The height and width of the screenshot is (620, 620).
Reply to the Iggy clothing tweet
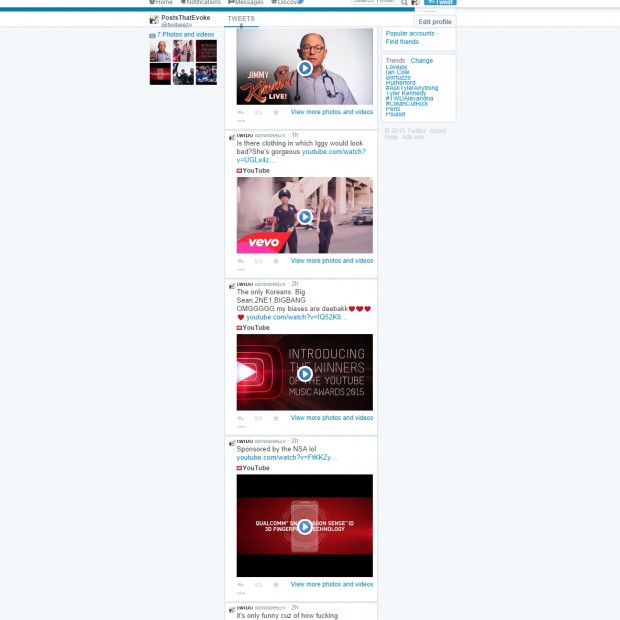click(240, 261)
